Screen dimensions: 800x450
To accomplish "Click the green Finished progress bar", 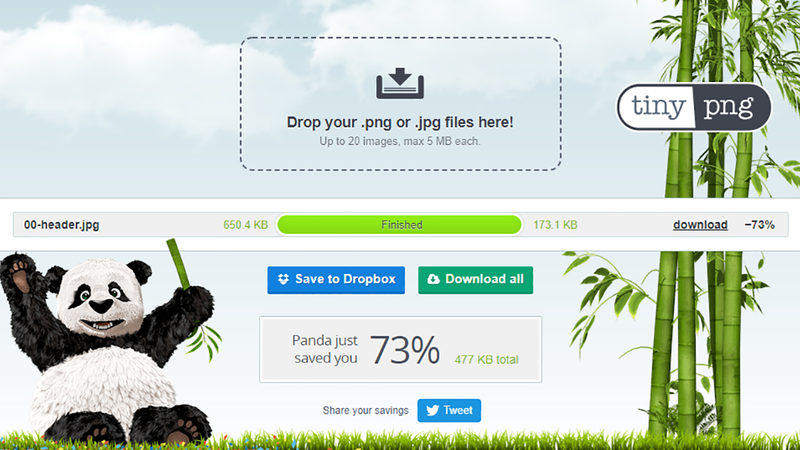I will pyautogui.click(x=399, y=224).
